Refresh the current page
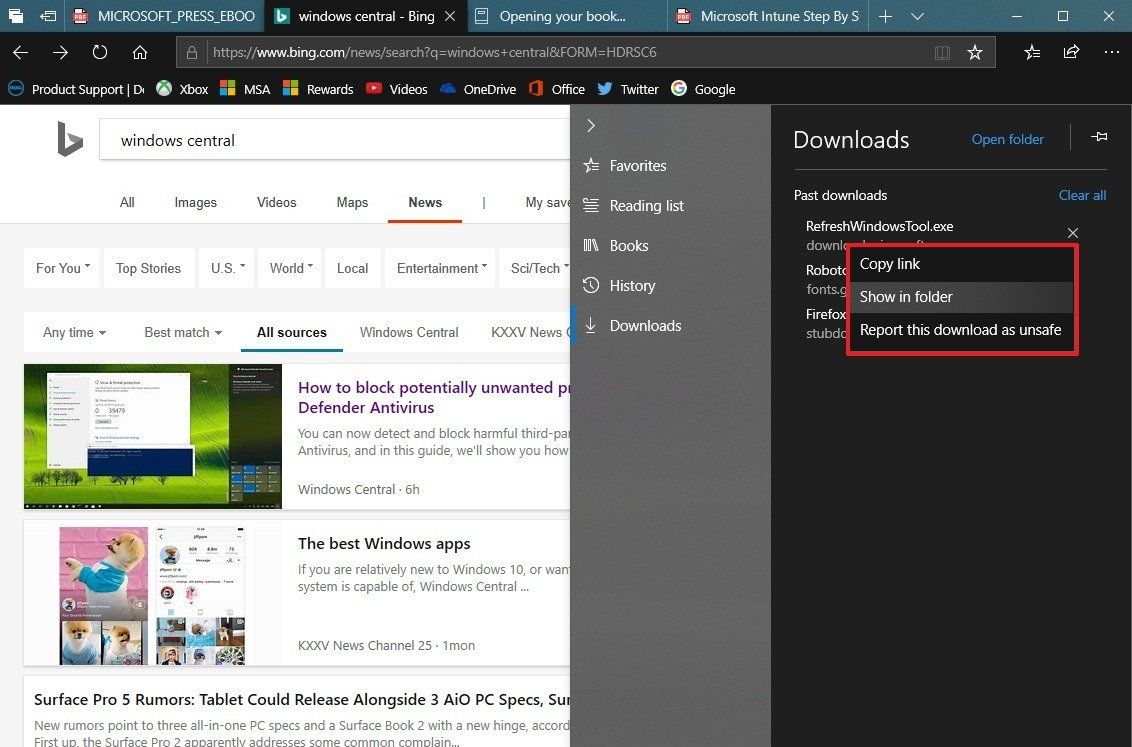 point(99,52)
